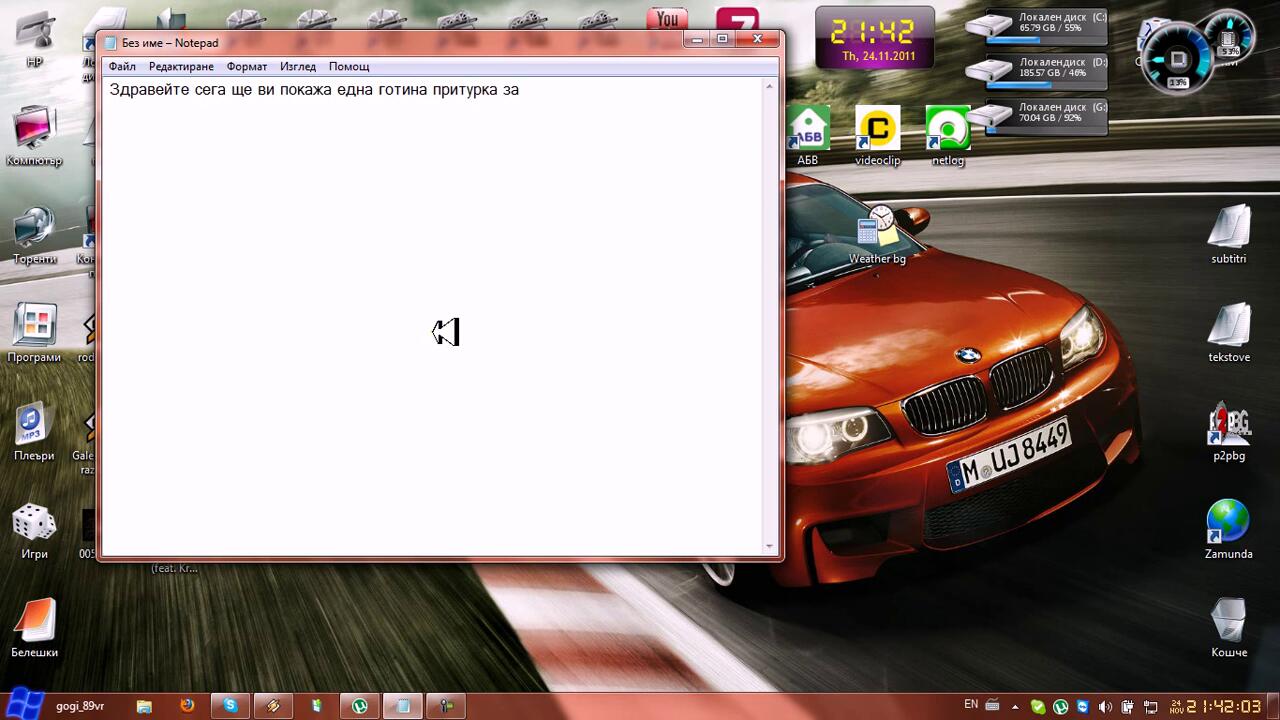Open the Игри dice icon
The height and width of the screenshot is (720, 1280).
click(x=34, y=523)
